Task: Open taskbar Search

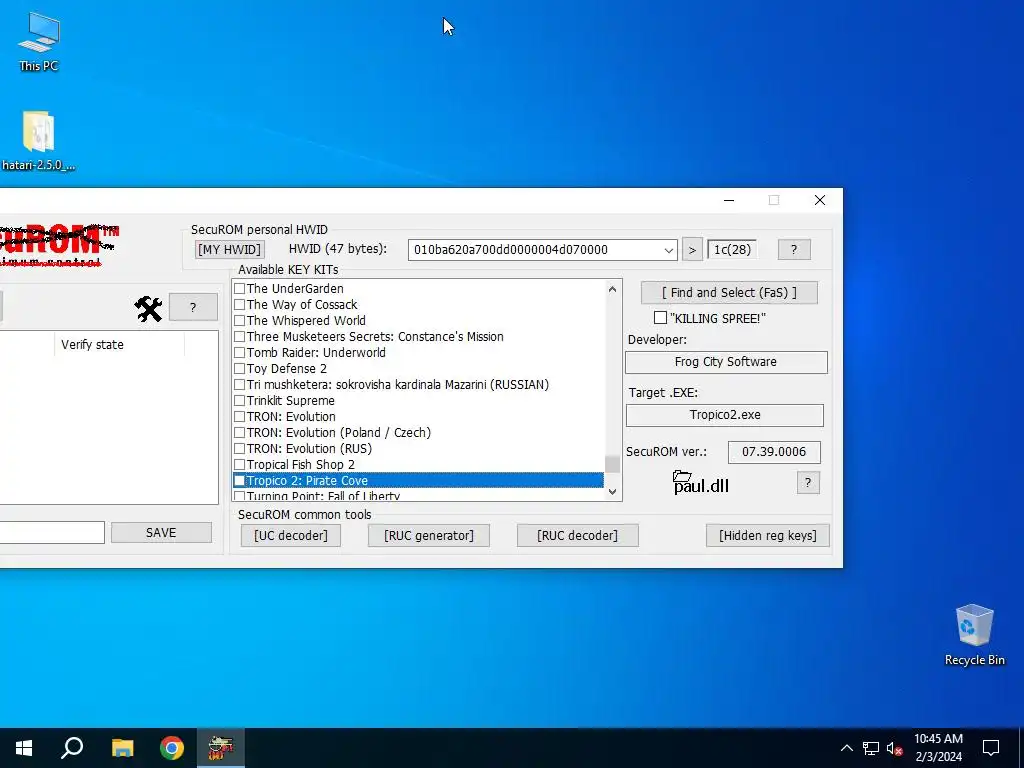Action: click(x=72, y=748)
